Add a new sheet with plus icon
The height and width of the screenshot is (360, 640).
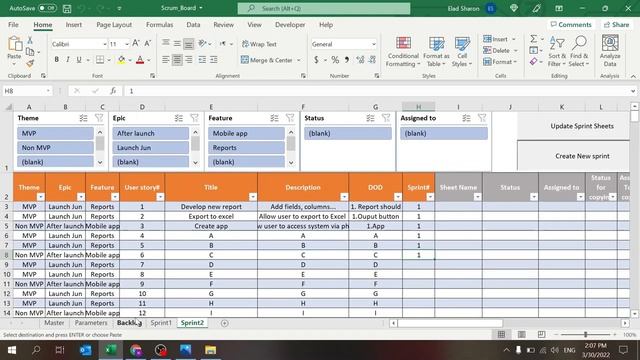pyautogui.click(x=224, y=323)
